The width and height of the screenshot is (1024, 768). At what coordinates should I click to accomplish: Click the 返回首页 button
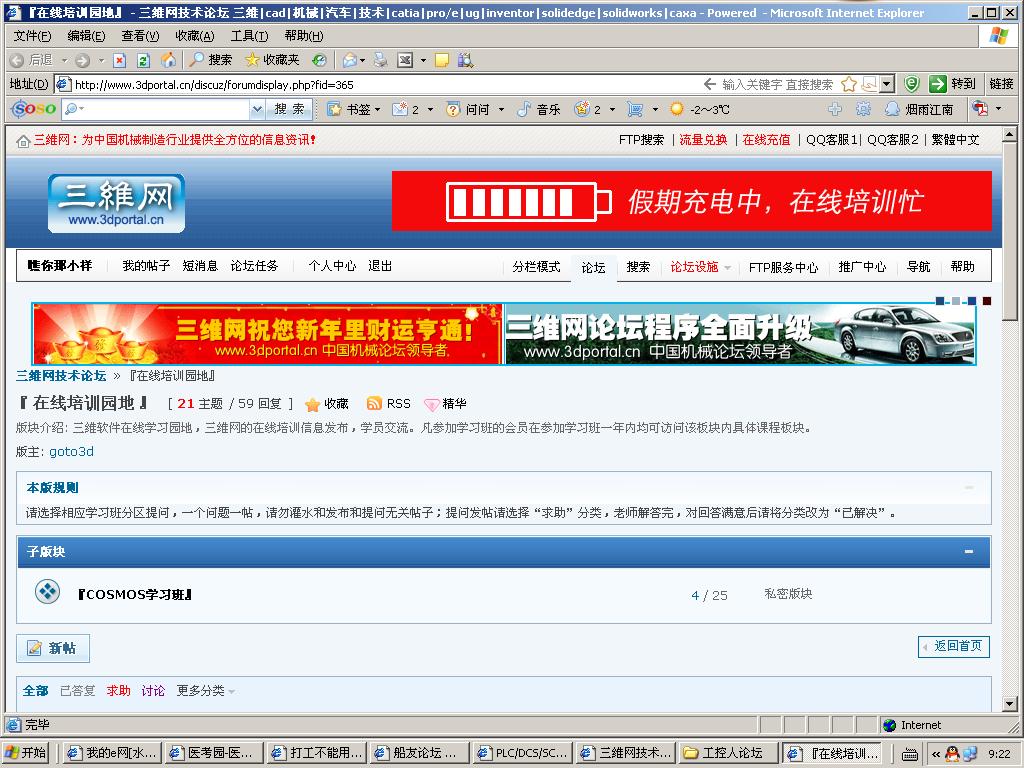click(954, 646)
